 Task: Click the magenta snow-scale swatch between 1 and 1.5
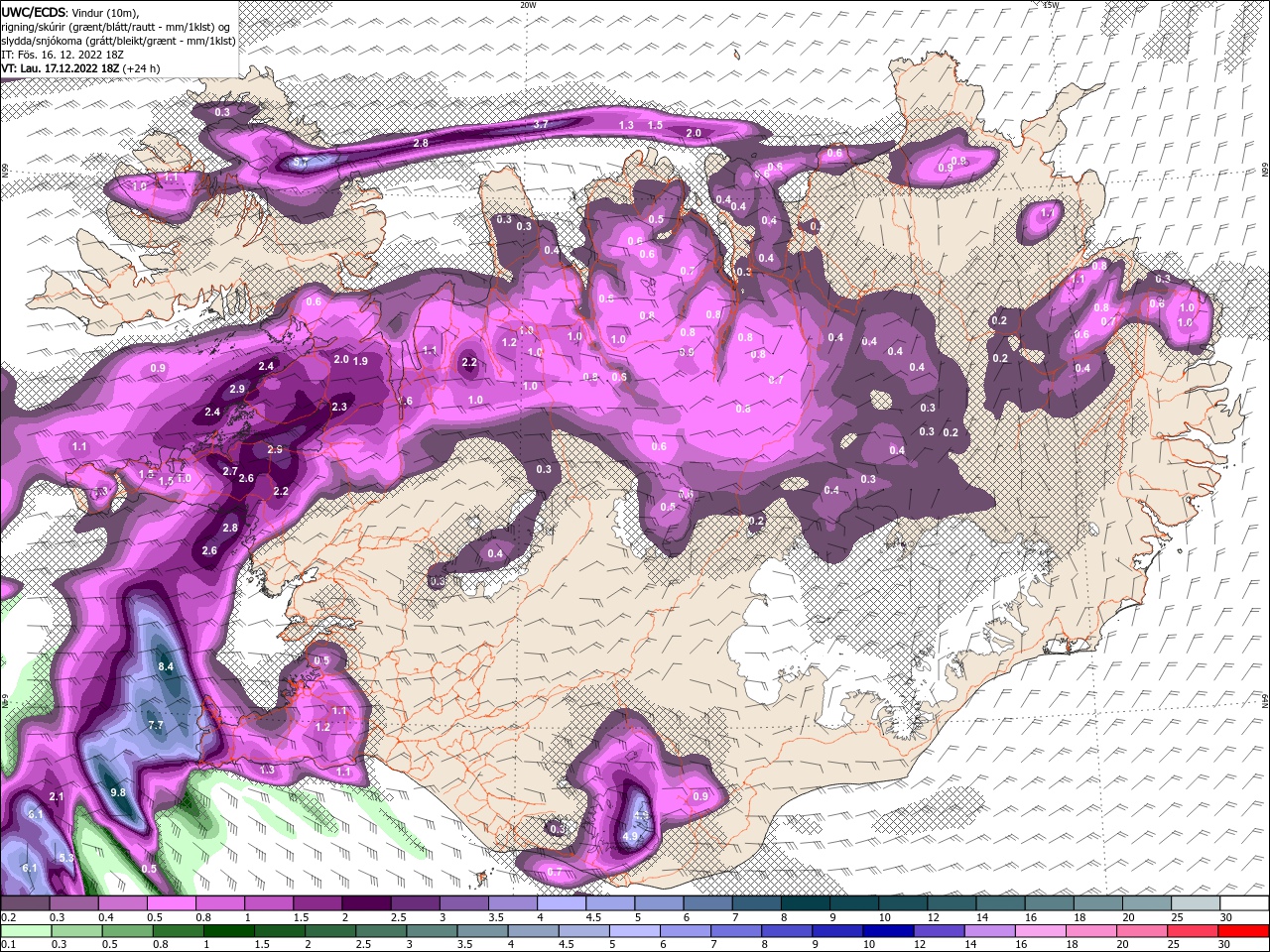pos(268,903)
